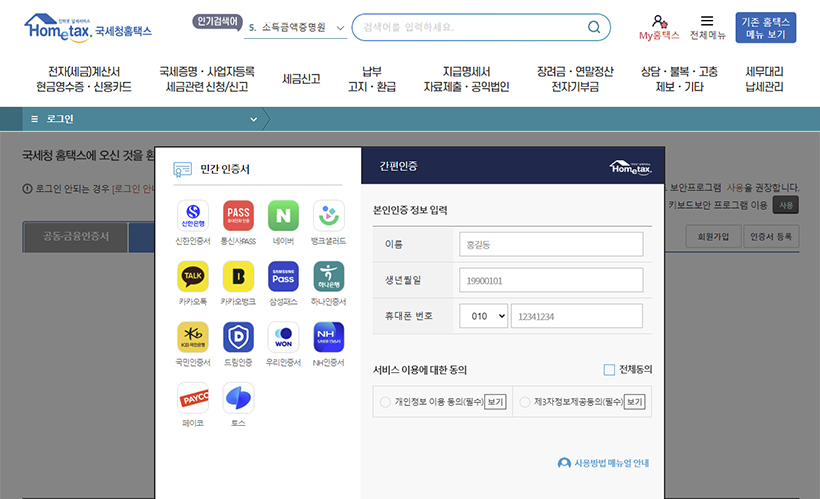The height and width of the screenshot is (499, 820).
Task: Choose 카카오뱅크 certificate icon
Action: point(238,276)
